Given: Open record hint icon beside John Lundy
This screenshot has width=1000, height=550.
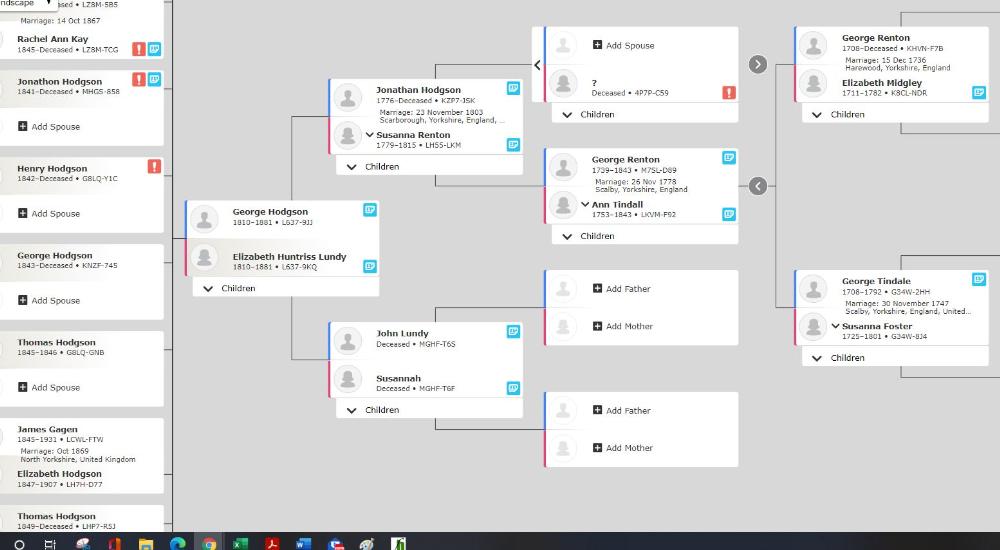Looking at the screenshot, I should tap(513, 331).
